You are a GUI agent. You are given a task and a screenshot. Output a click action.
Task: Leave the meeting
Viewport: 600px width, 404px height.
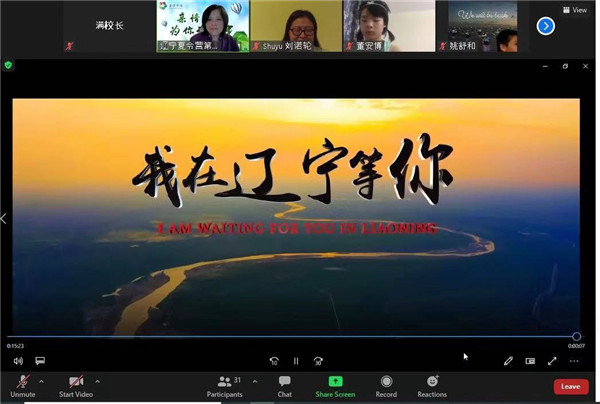571,386
